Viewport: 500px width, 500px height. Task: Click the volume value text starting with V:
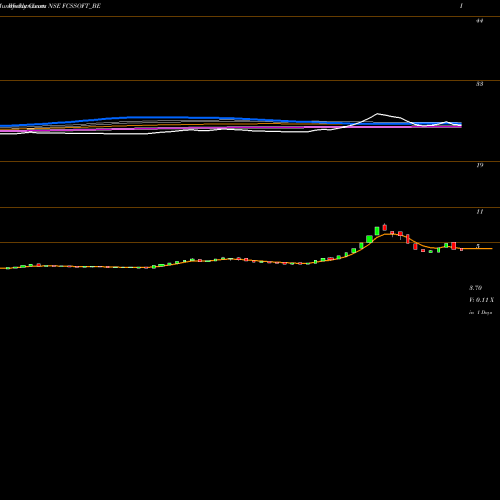[x=481, y=300]
